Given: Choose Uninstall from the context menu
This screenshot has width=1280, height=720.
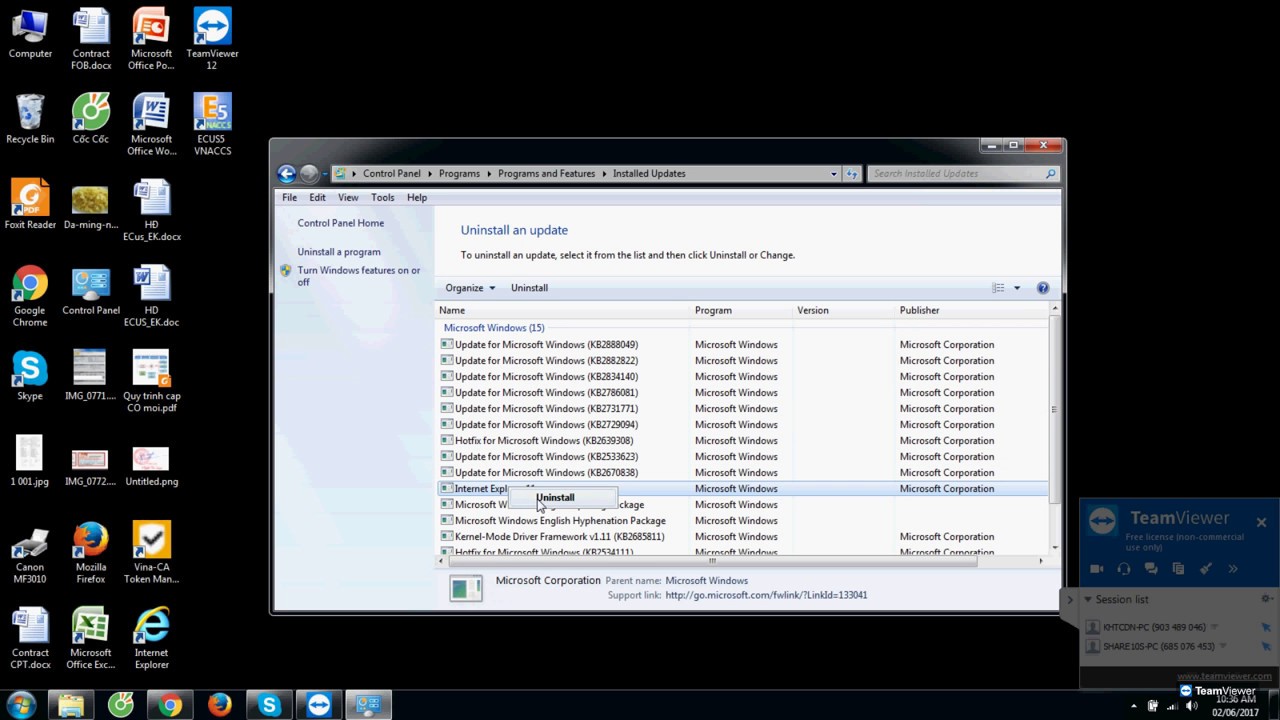Looking at the screenshot, I should [563, 497].
